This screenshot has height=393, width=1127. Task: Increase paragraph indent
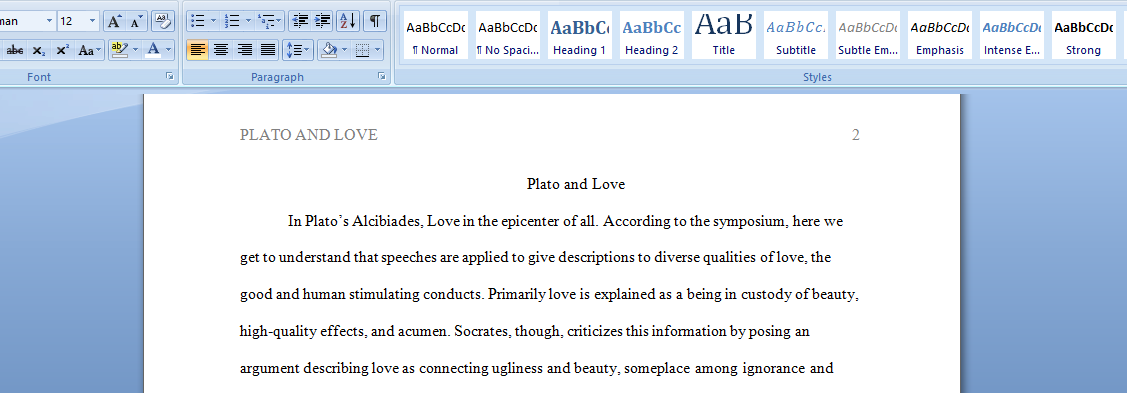click(x=323, y=21)
